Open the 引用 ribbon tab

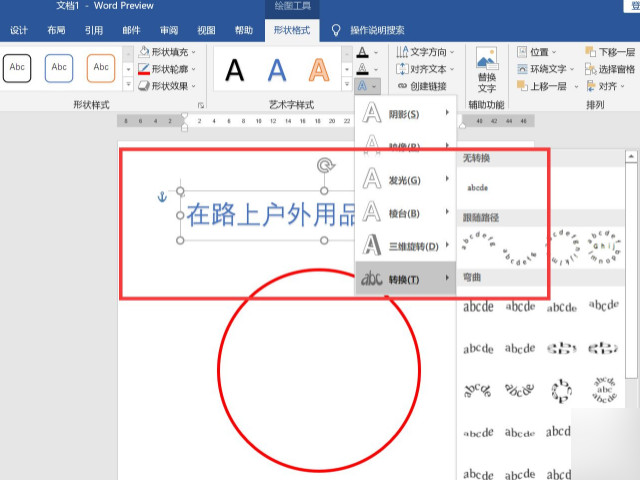coord(94,30)
